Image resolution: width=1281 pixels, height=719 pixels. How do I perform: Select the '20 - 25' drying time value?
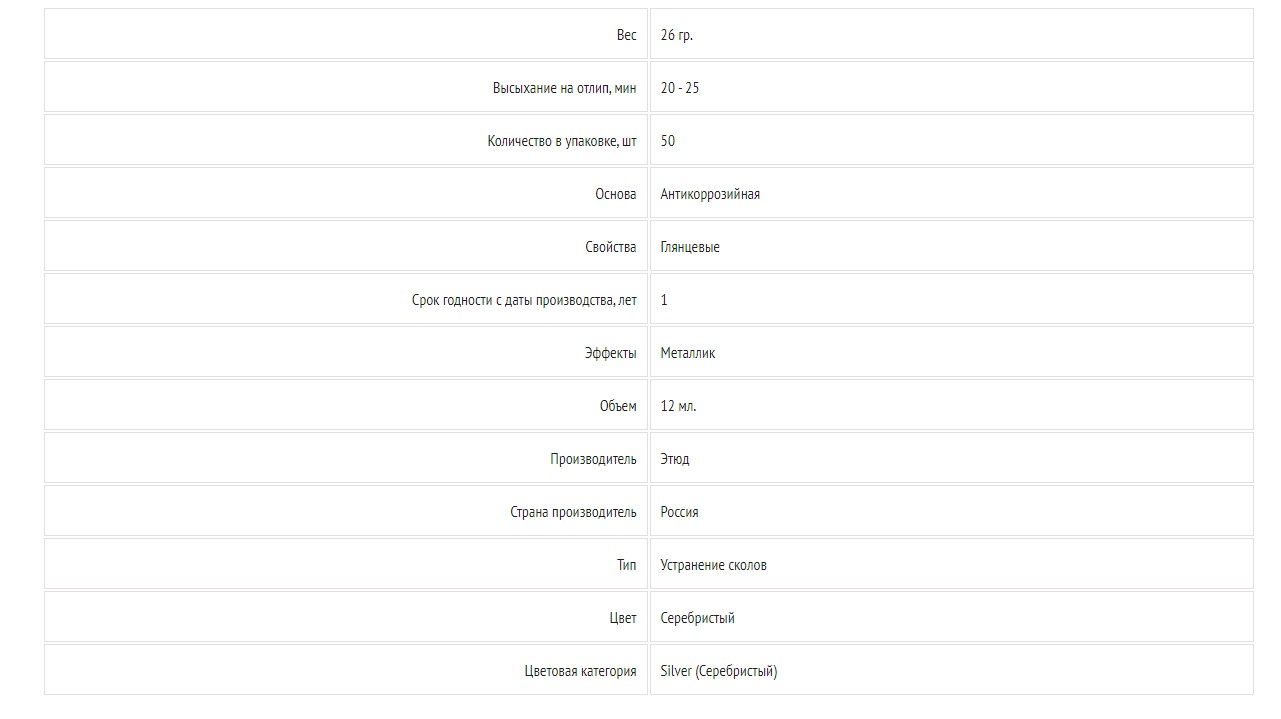[680, 88]
